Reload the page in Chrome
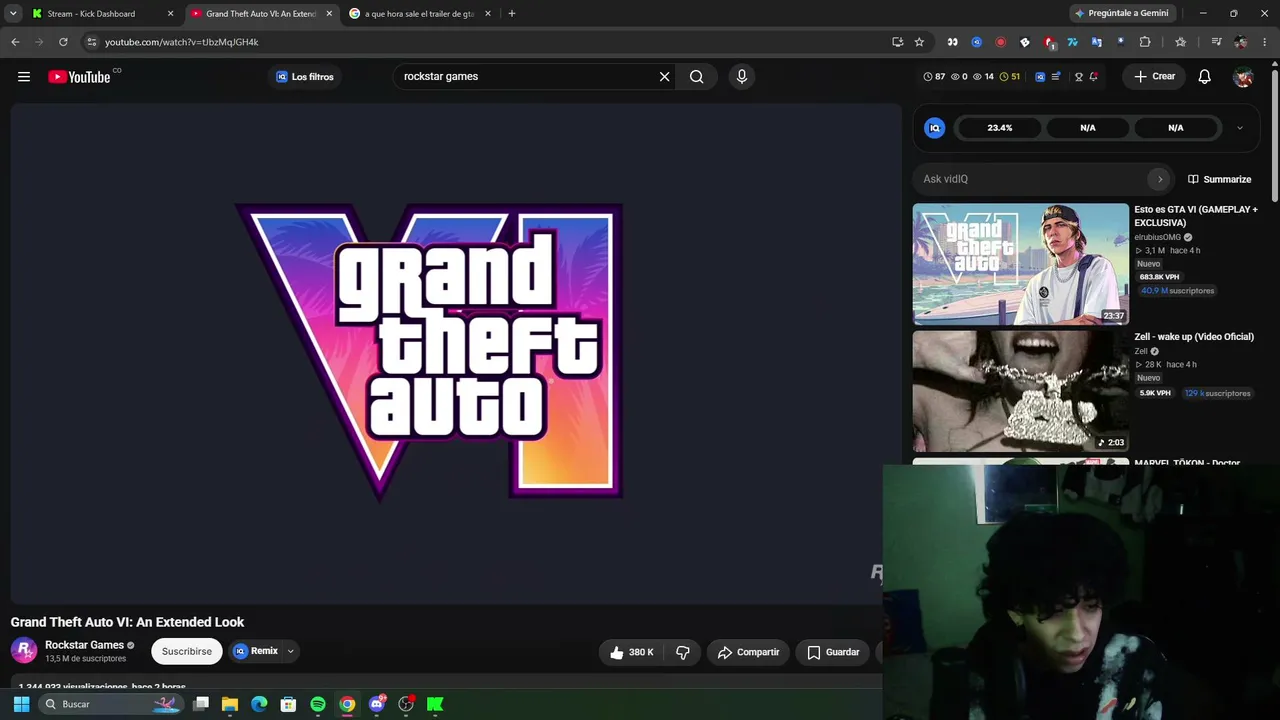This screenshot has width=1280, height=720. [63, 42]
